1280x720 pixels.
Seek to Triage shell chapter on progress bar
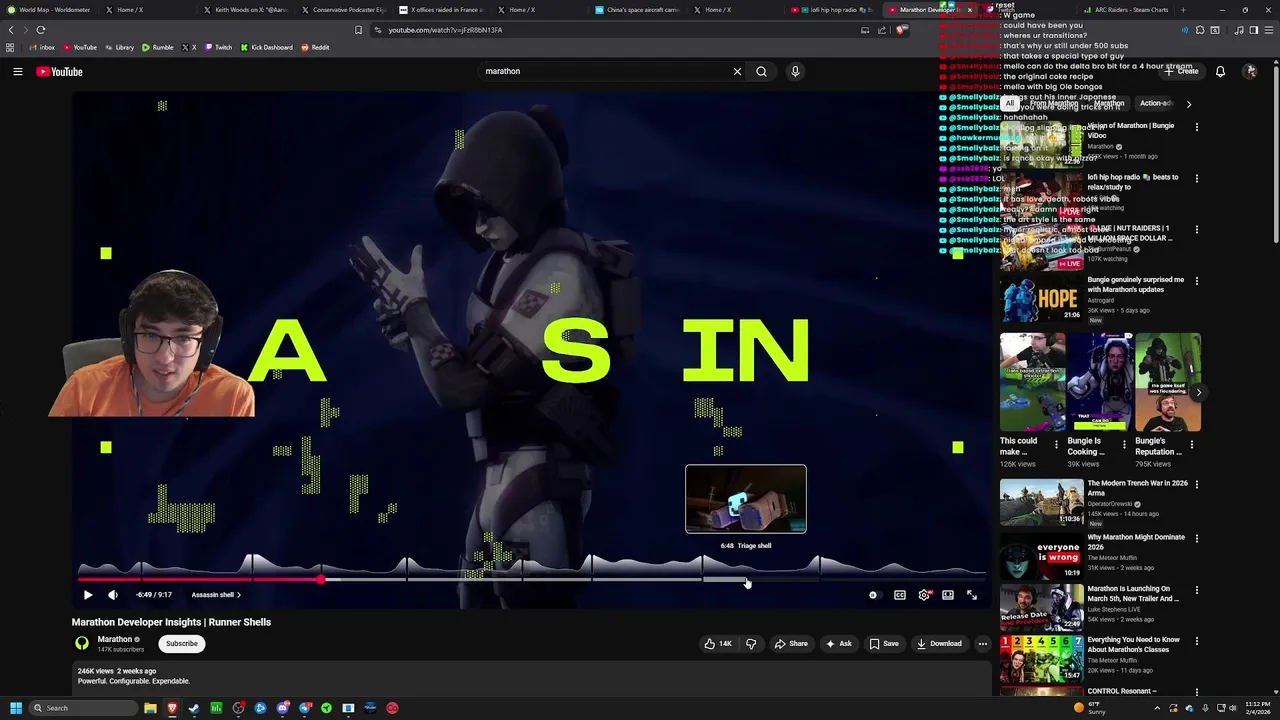[760, 579]
